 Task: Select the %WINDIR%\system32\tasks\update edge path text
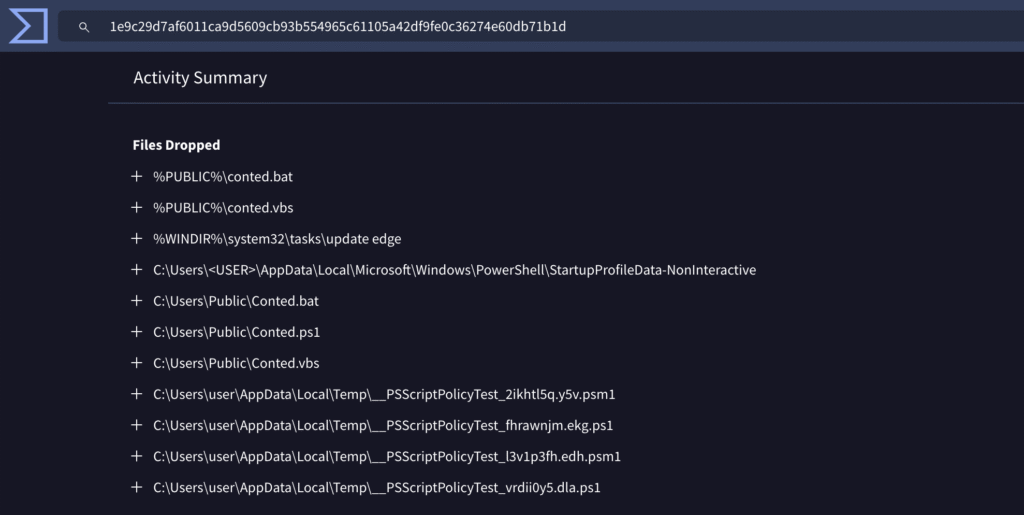click(277, 239)
